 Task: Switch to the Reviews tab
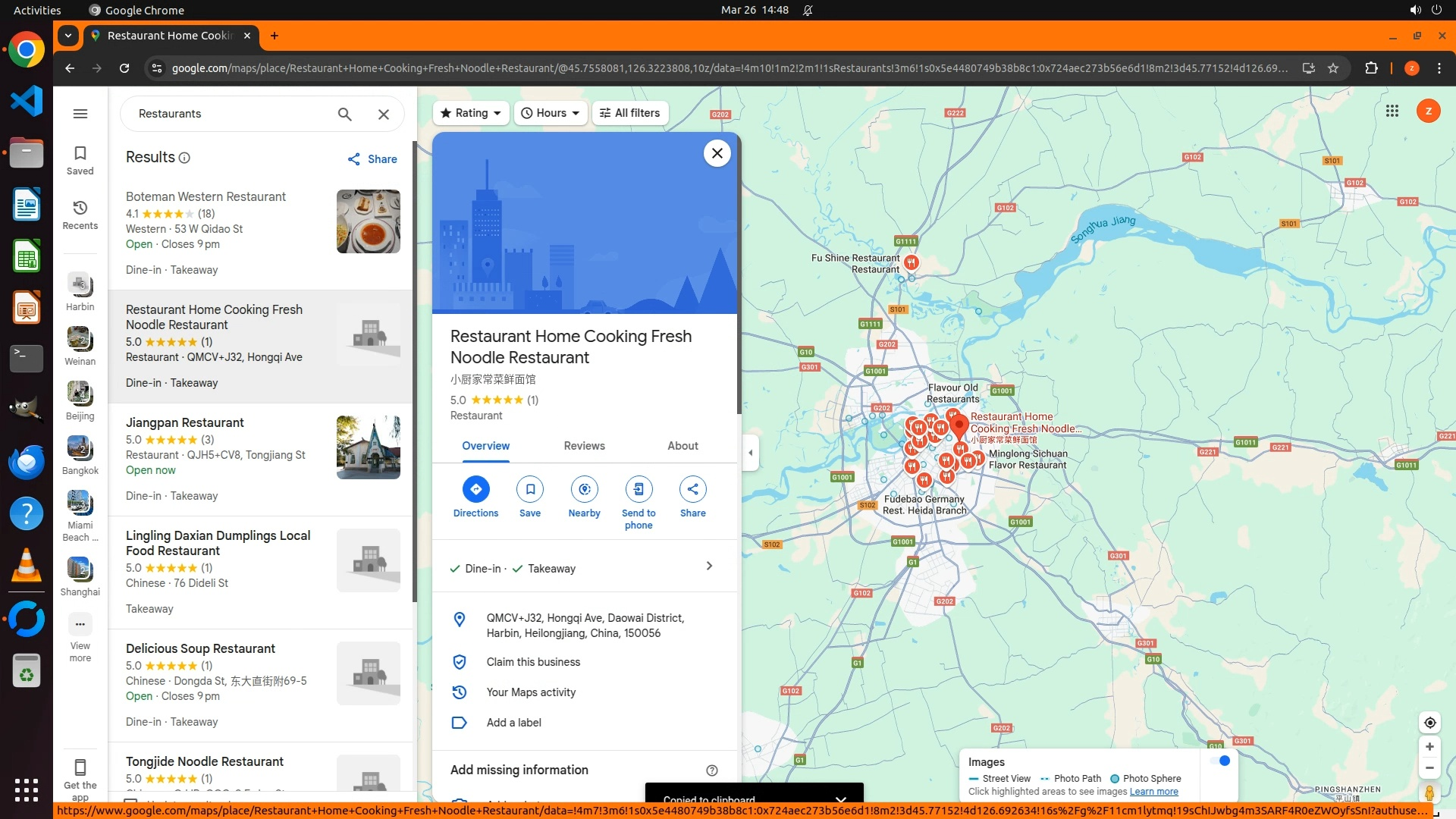[584, 446]
